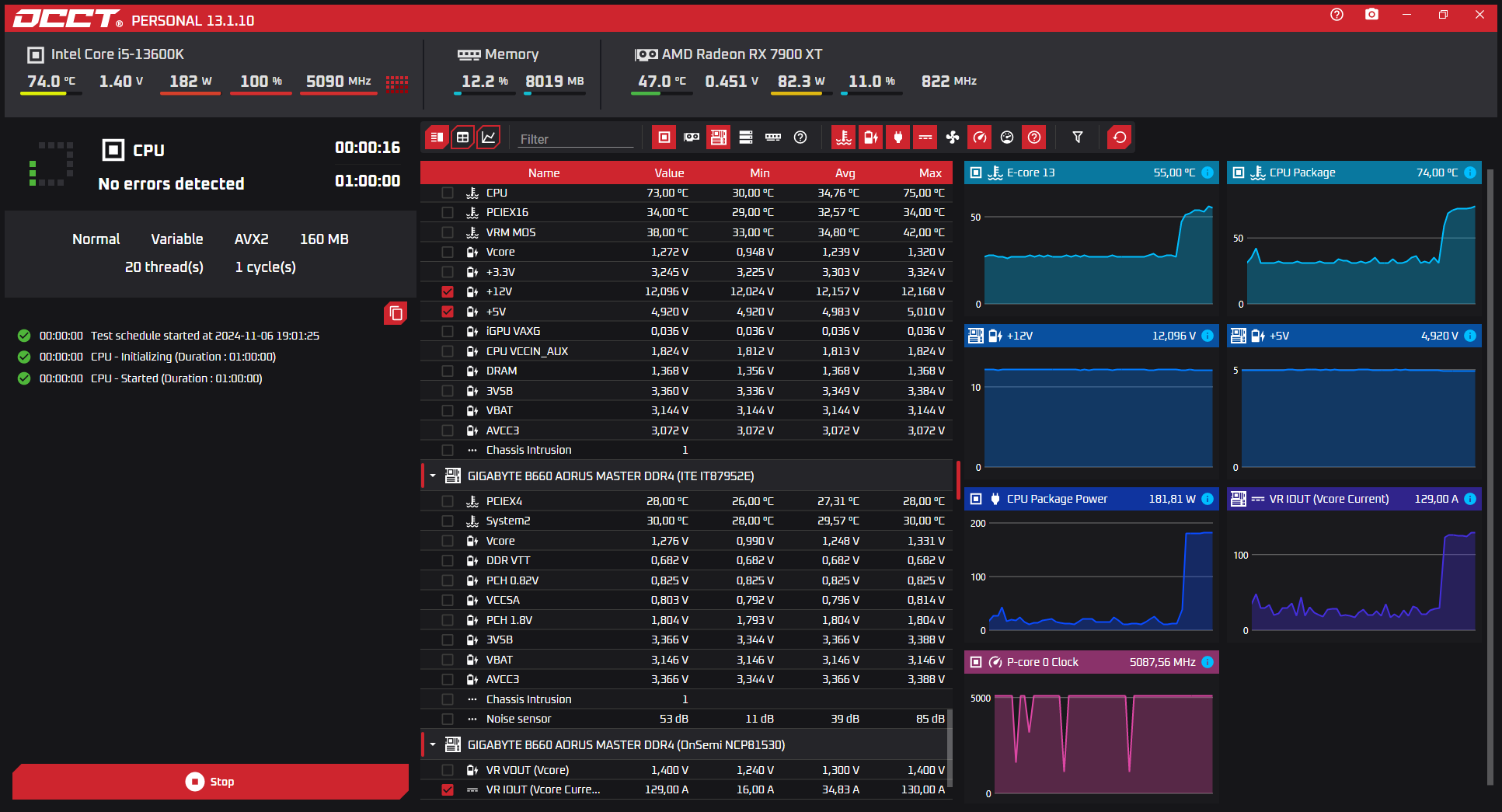Open help from the title bar
This screenshot has width=1502, height=812.
(1336, 15)
